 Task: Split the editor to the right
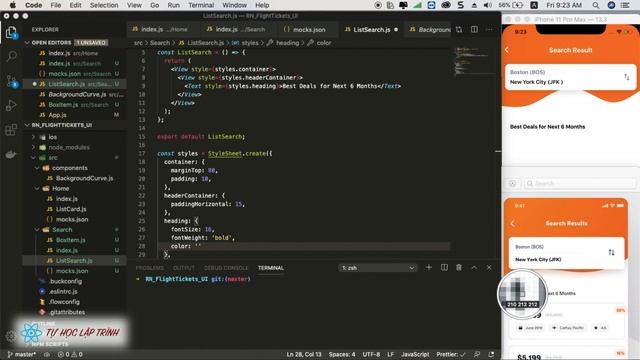[474, 29]
